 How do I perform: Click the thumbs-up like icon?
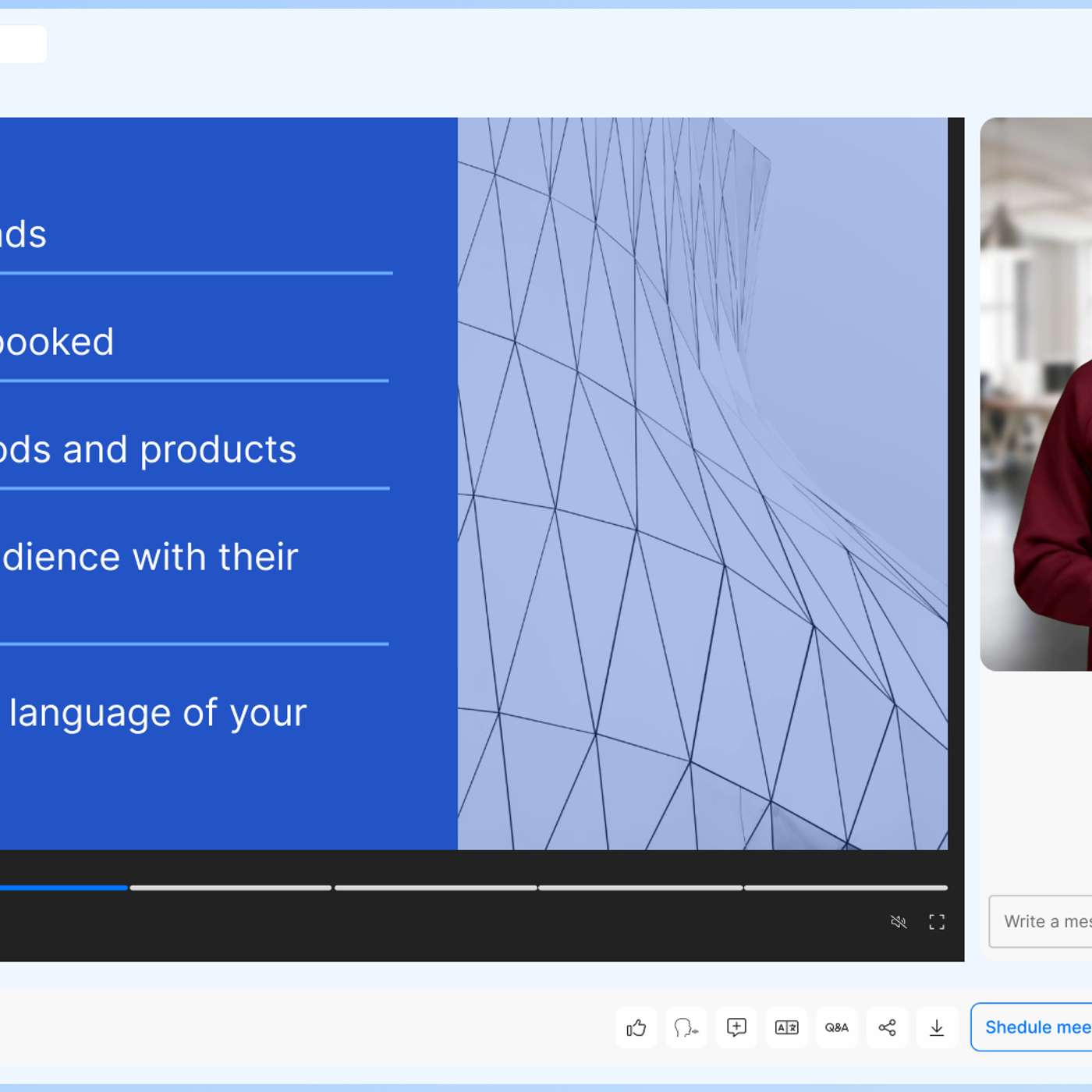point(636,1028)
